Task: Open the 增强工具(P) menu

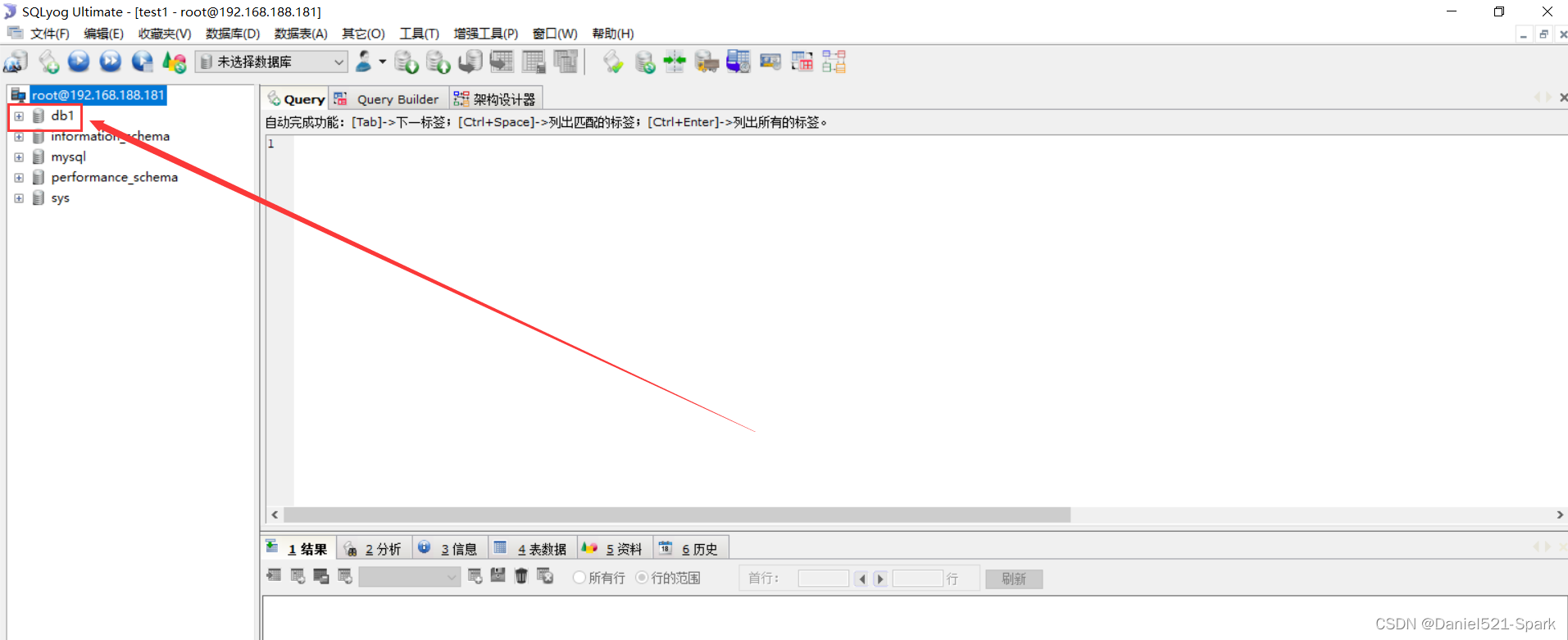Action: click(485, 34)
